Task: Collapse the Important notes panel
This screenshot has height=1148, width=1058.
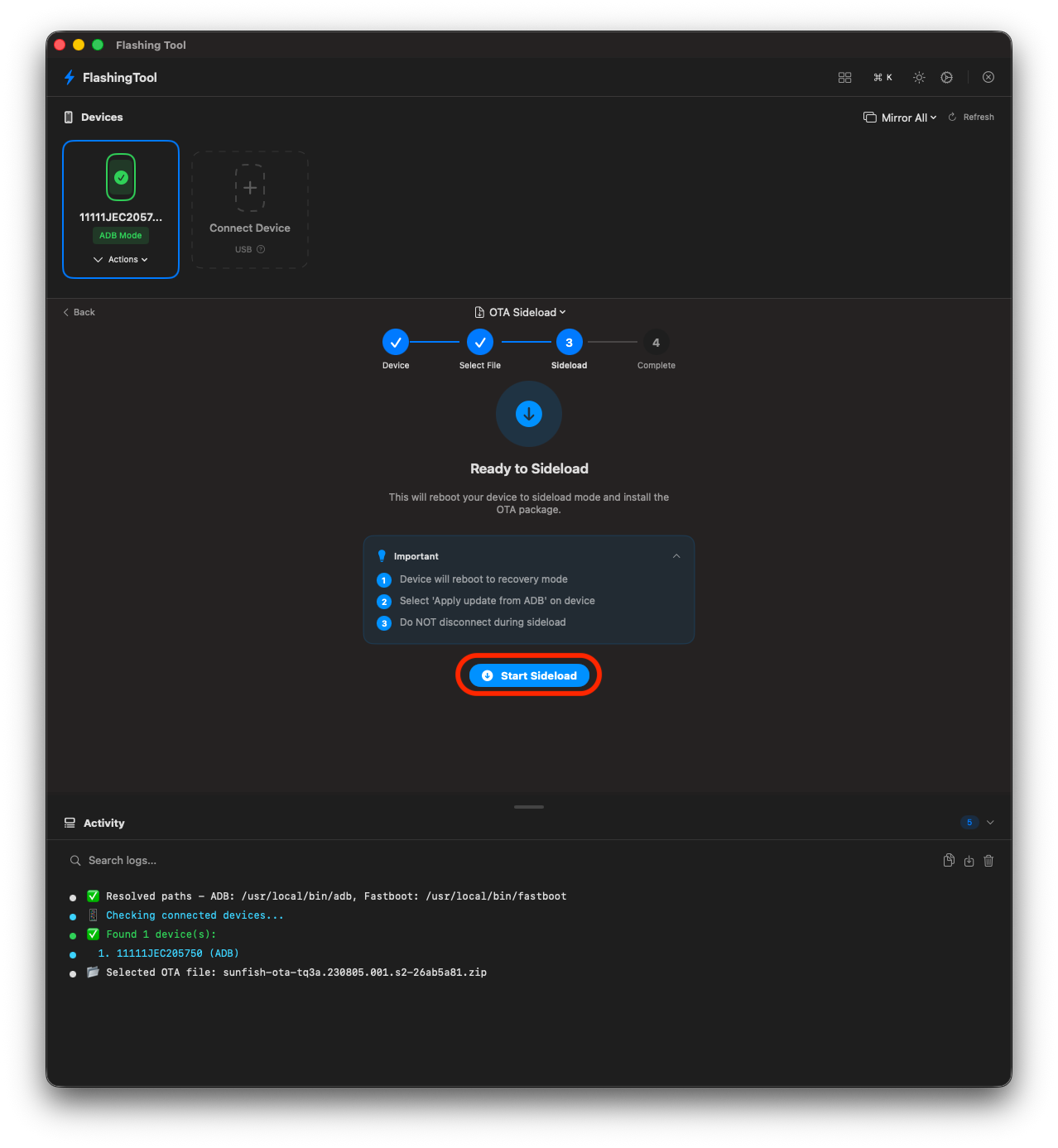Action: (x=676, y=556)
